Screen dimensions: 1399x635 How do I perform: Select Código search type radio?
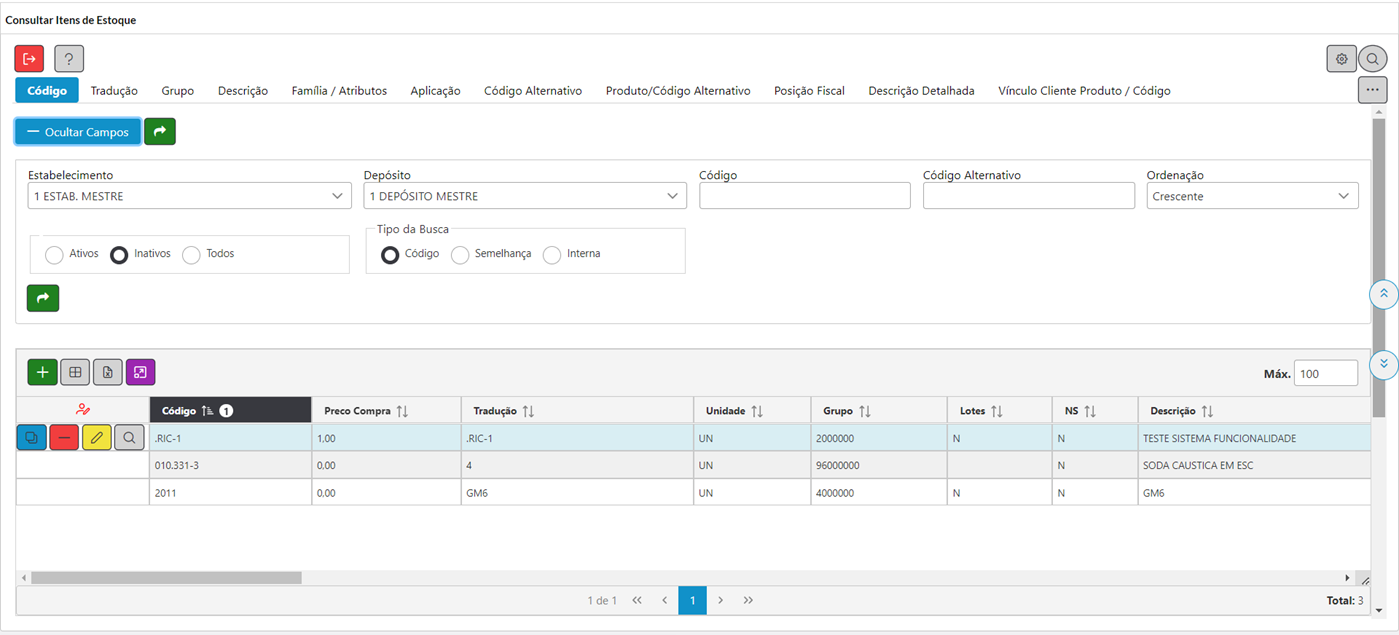pos(390,255)
